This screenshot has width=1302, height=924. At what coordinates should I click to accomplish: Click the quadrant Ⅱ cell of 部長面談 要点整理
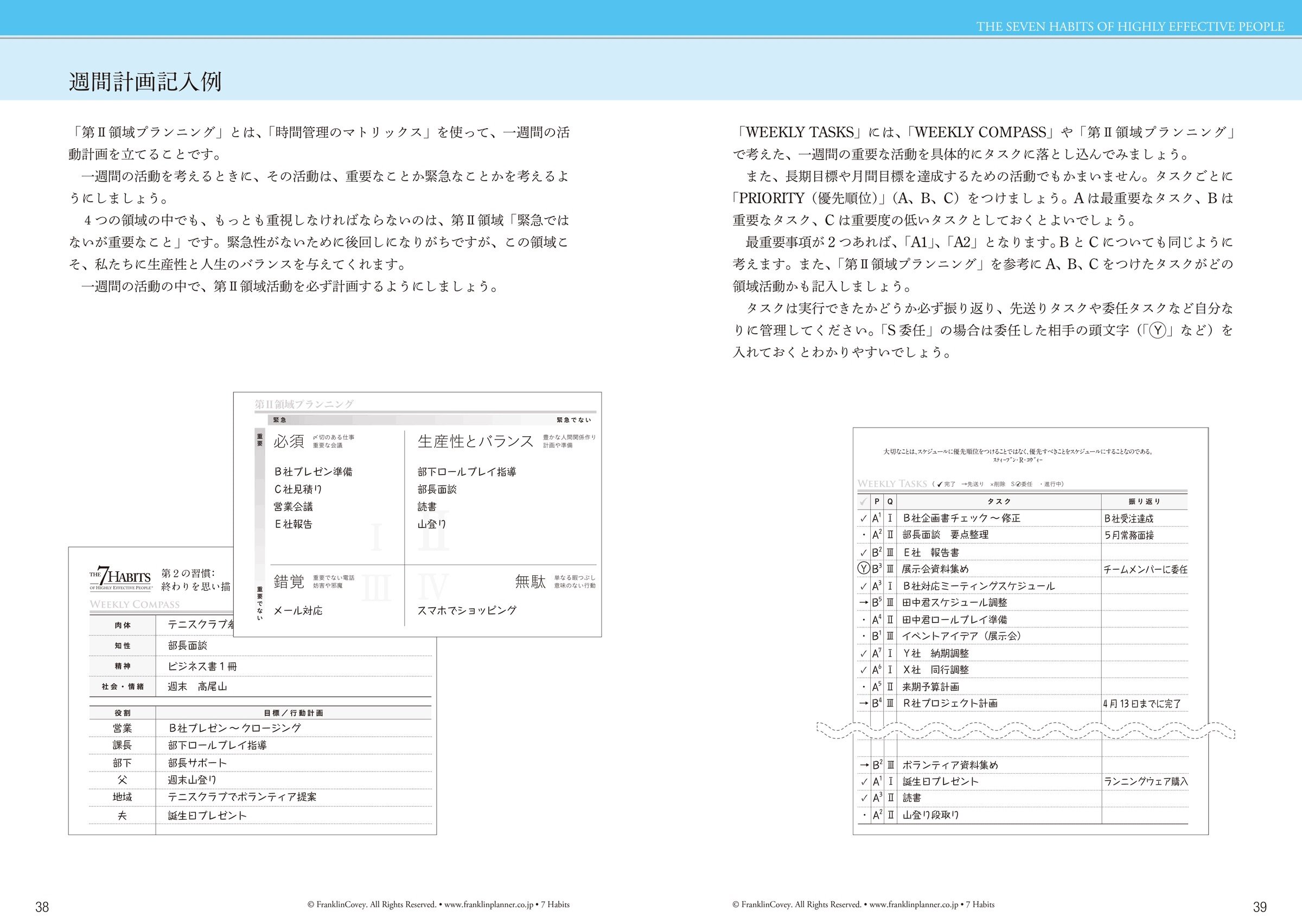click(890, 535)
